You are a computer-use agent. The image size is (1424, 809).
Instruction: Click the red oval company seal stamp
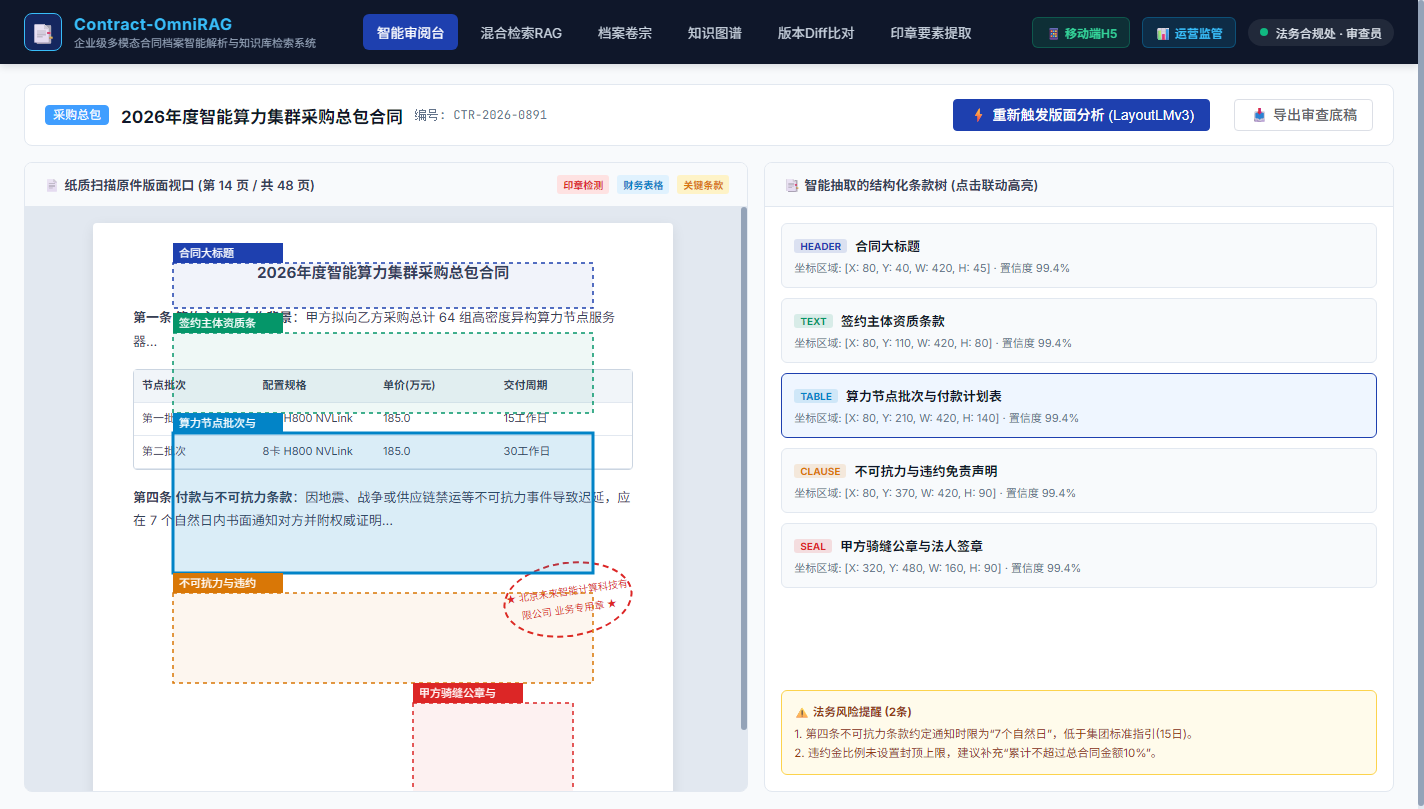coord(569,598)
